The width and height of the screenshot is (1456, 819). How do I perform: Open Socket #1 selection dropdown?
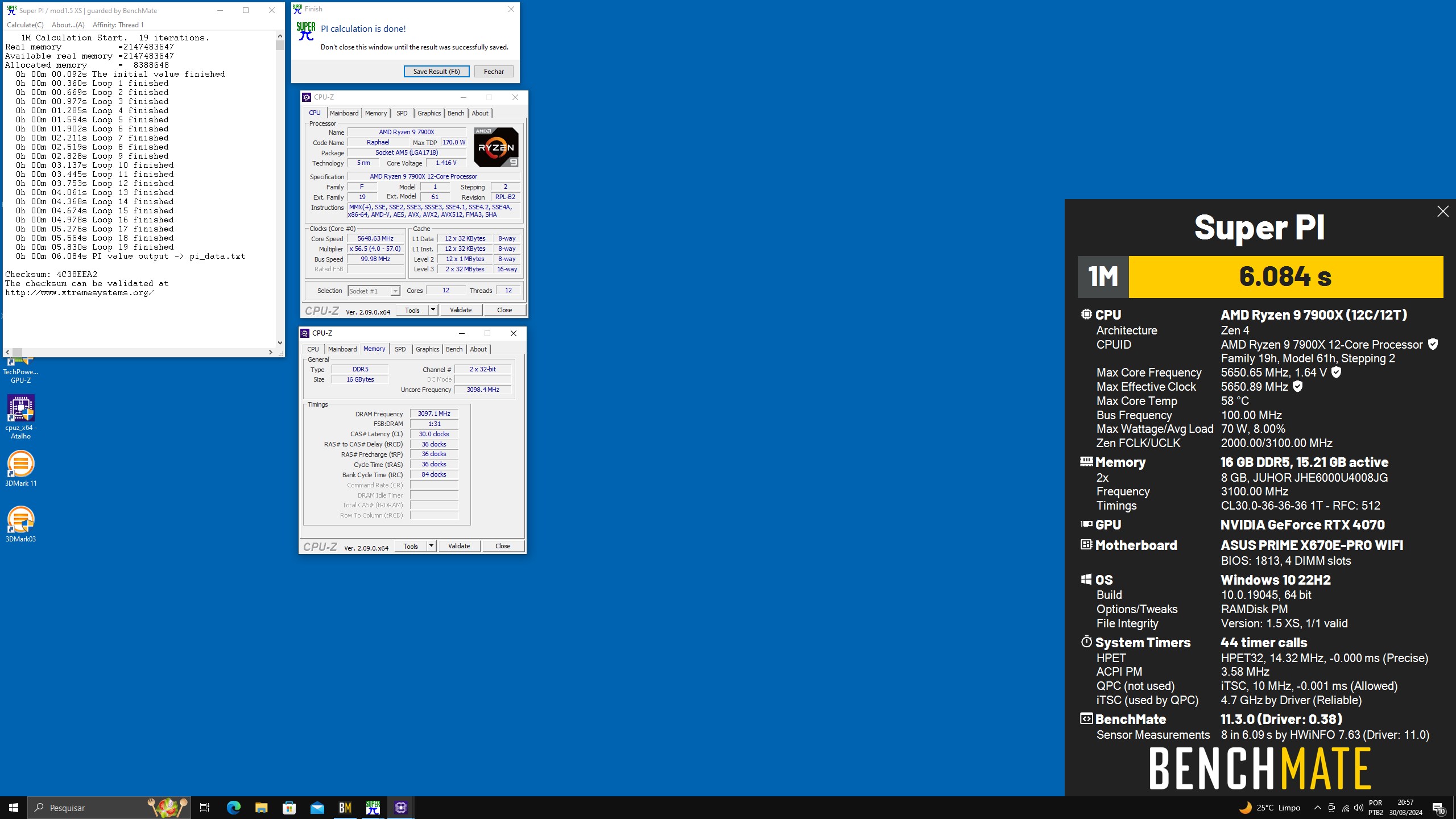(374, 291)
